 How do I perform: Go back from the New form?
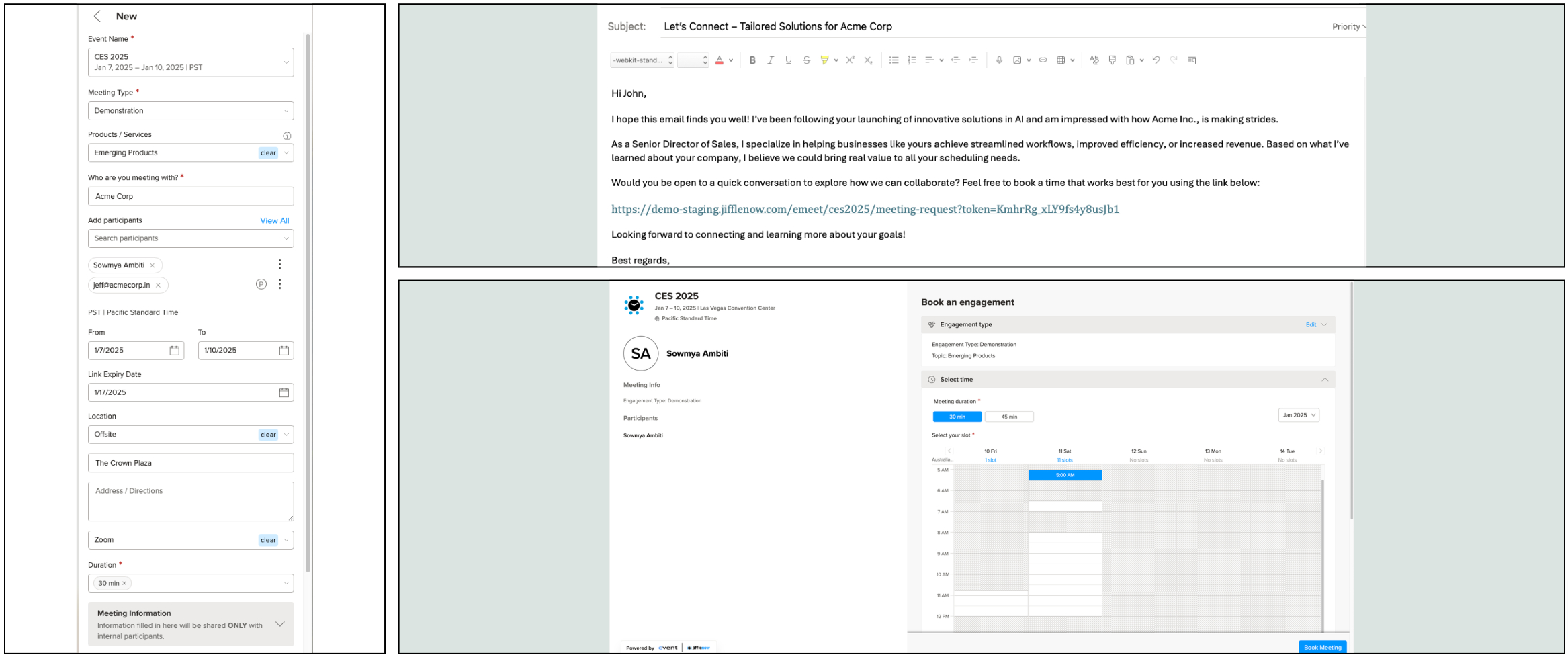[97, 16]
